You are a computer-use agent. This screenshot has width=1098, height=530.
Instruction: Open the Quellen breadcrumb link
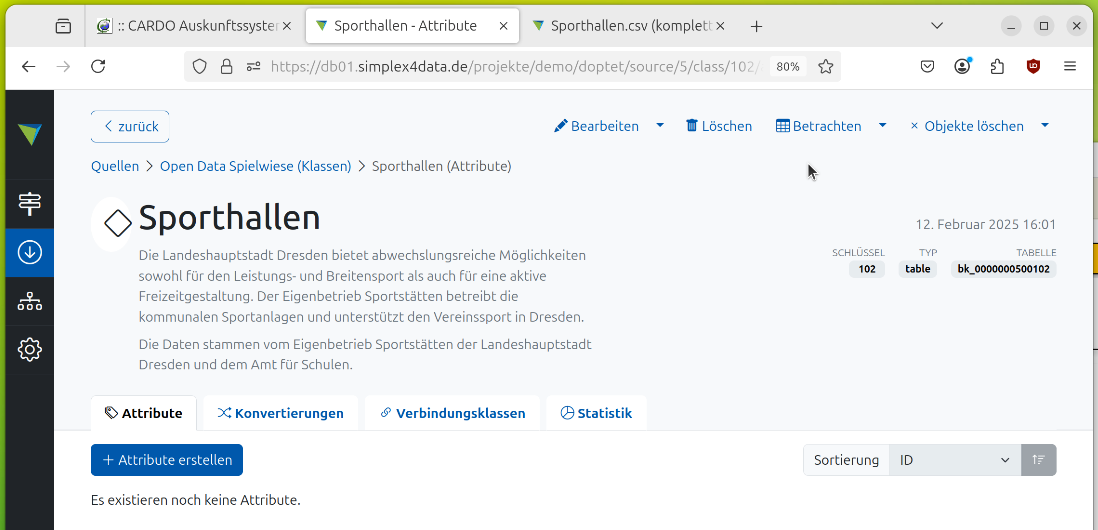pyautogui.click(x=115, y=166)
